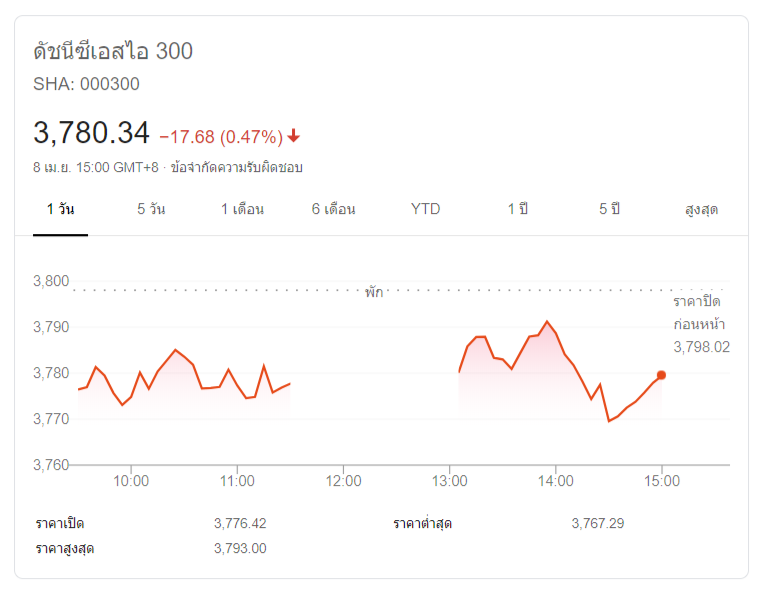Click the red endpoint dot on chart
The height and width of the screenshot is (590, 761).
click(661, 375)
